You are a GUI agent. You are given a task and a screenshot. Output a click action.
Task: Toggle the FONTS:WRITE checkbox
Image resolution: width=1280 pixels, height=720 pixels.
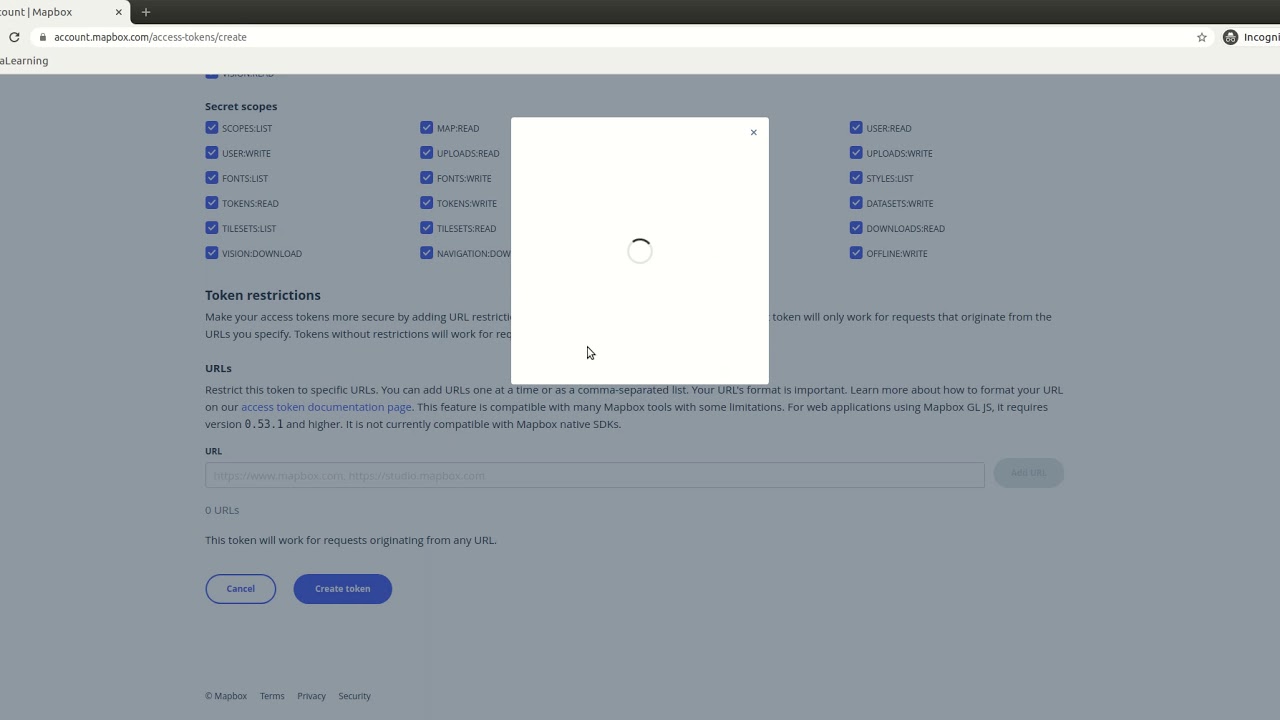(x=427, y=178)
